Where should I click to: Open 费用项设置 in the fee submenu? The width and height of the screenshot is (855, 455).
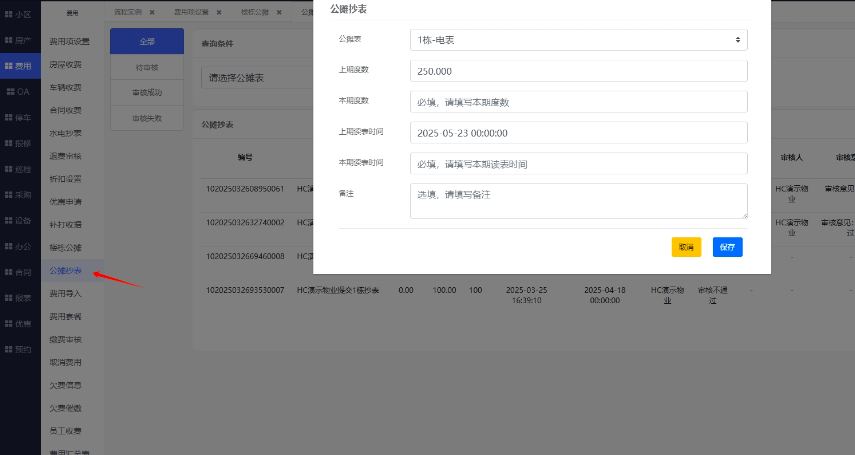pos(69,41)
